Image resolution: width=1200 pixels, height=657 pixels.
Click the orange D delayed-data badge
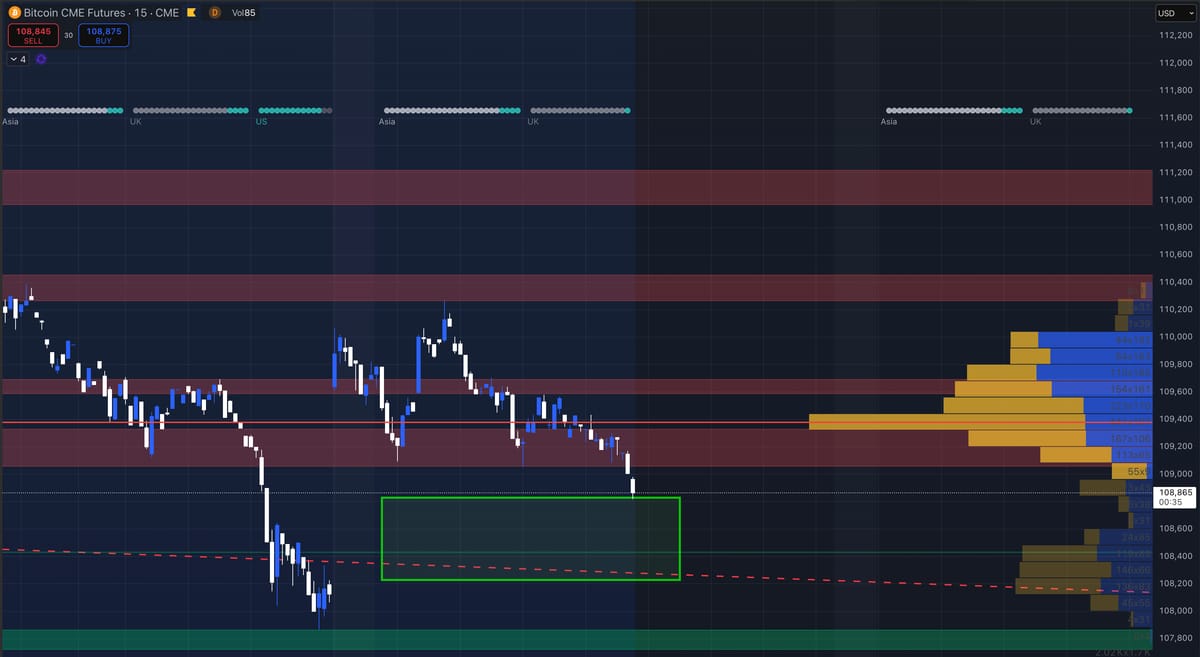coord(215,13)
